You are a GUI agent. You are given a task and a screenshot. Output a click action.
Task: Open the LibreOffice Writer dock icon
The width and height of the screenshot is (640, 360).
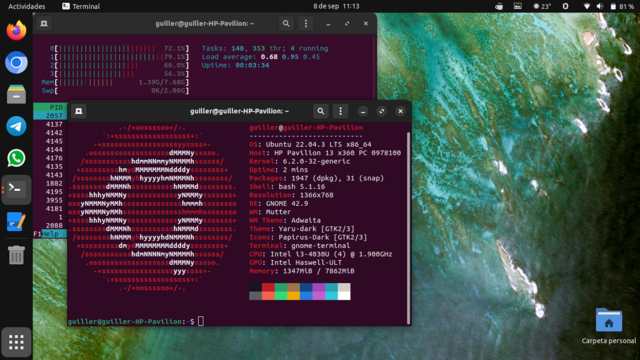(16, 222)
